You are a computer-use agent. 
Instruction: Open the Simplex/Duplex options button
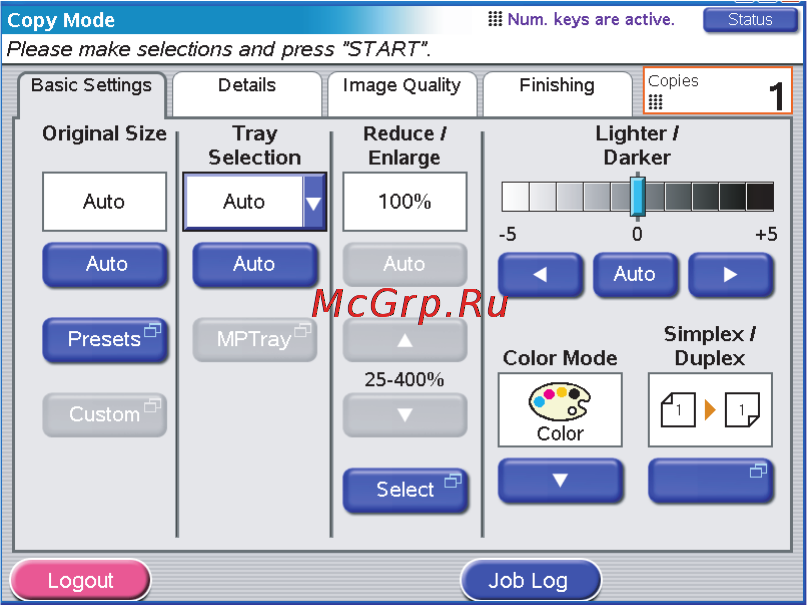point(710,481)
